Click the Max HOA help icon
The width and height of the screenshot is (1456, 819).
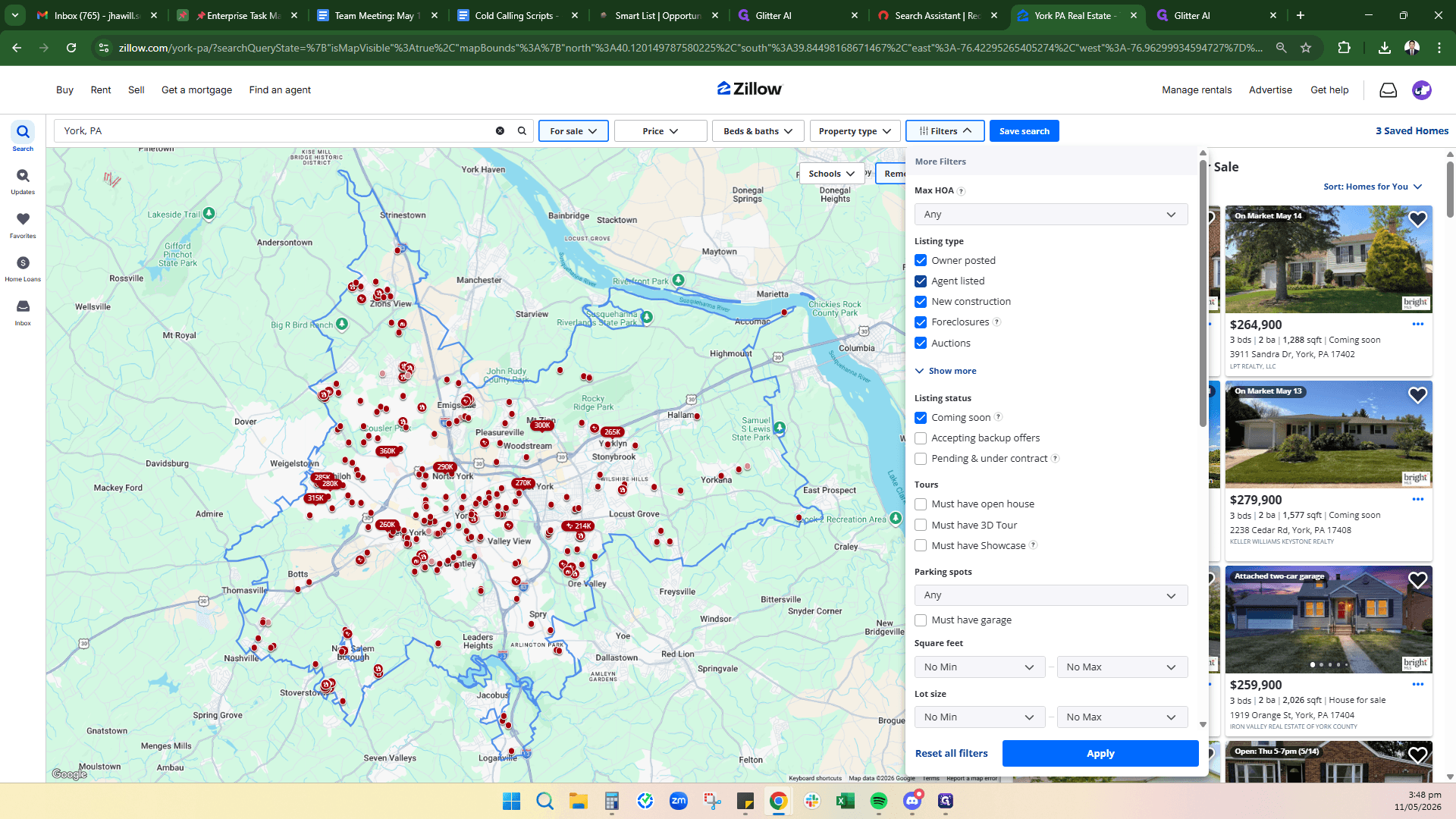[x=961, y=191]
